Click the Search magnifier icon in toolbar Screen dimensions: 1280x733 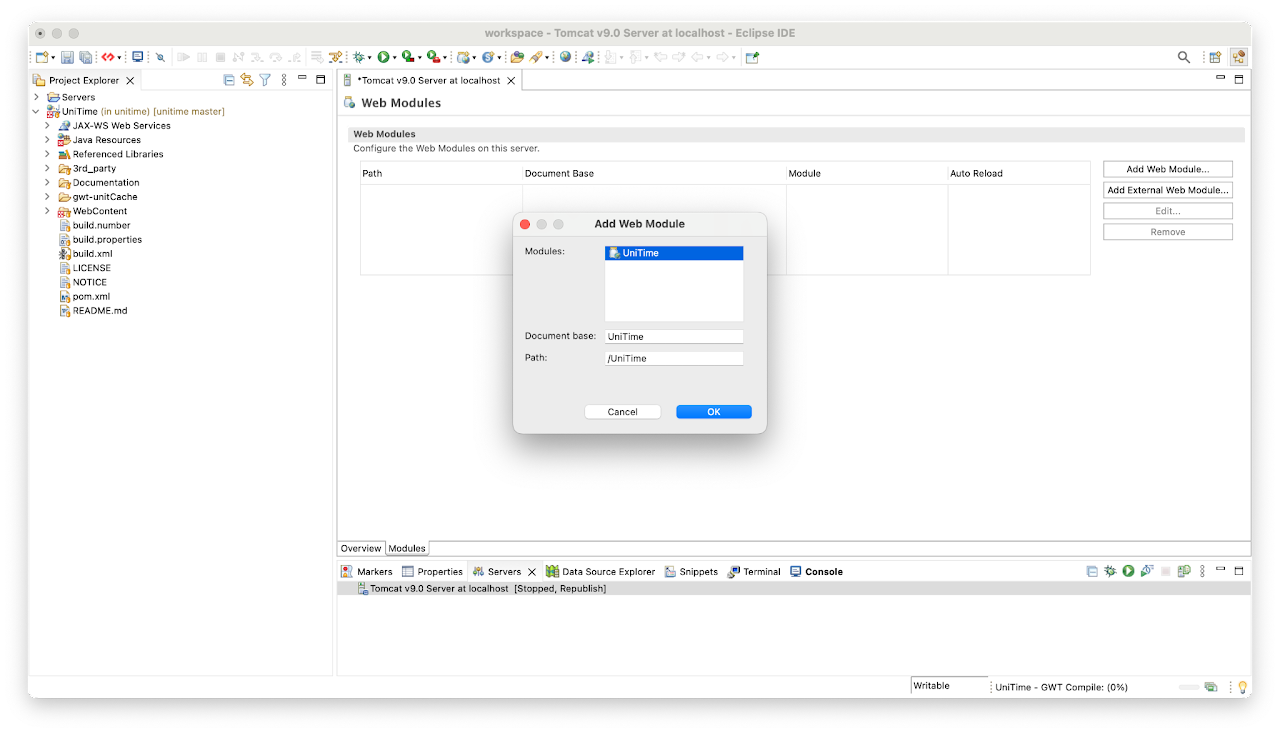1184,58
